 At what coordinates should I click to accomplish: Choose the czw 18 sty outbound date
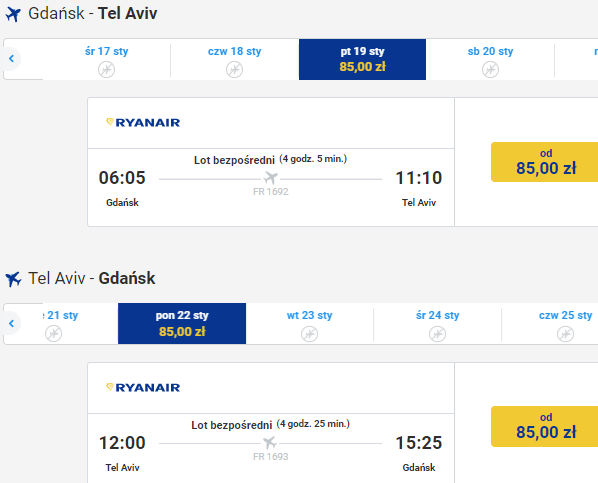coord(235,60)
